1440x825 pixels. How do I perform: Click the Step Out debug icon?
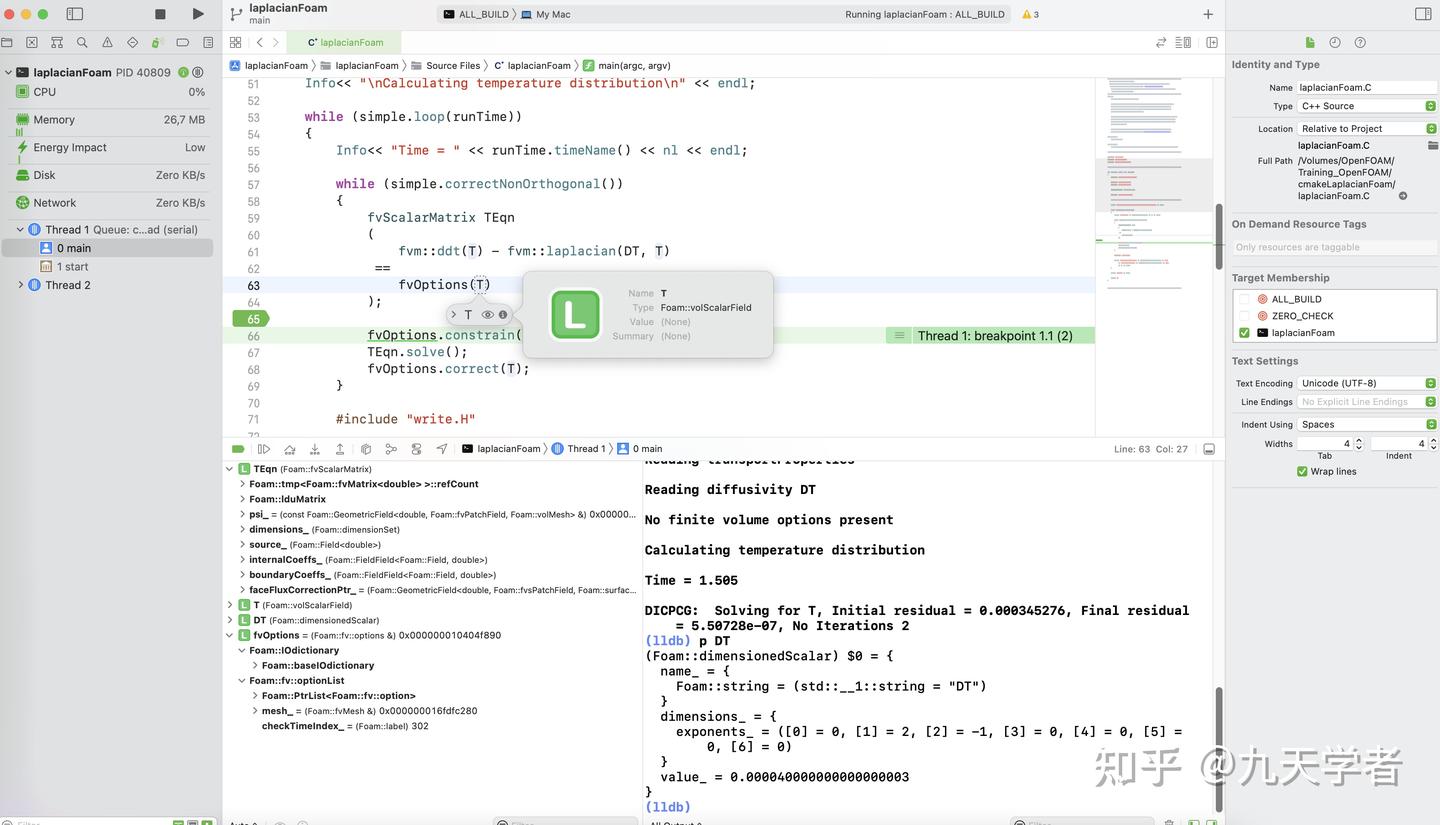tap(340, 448)
